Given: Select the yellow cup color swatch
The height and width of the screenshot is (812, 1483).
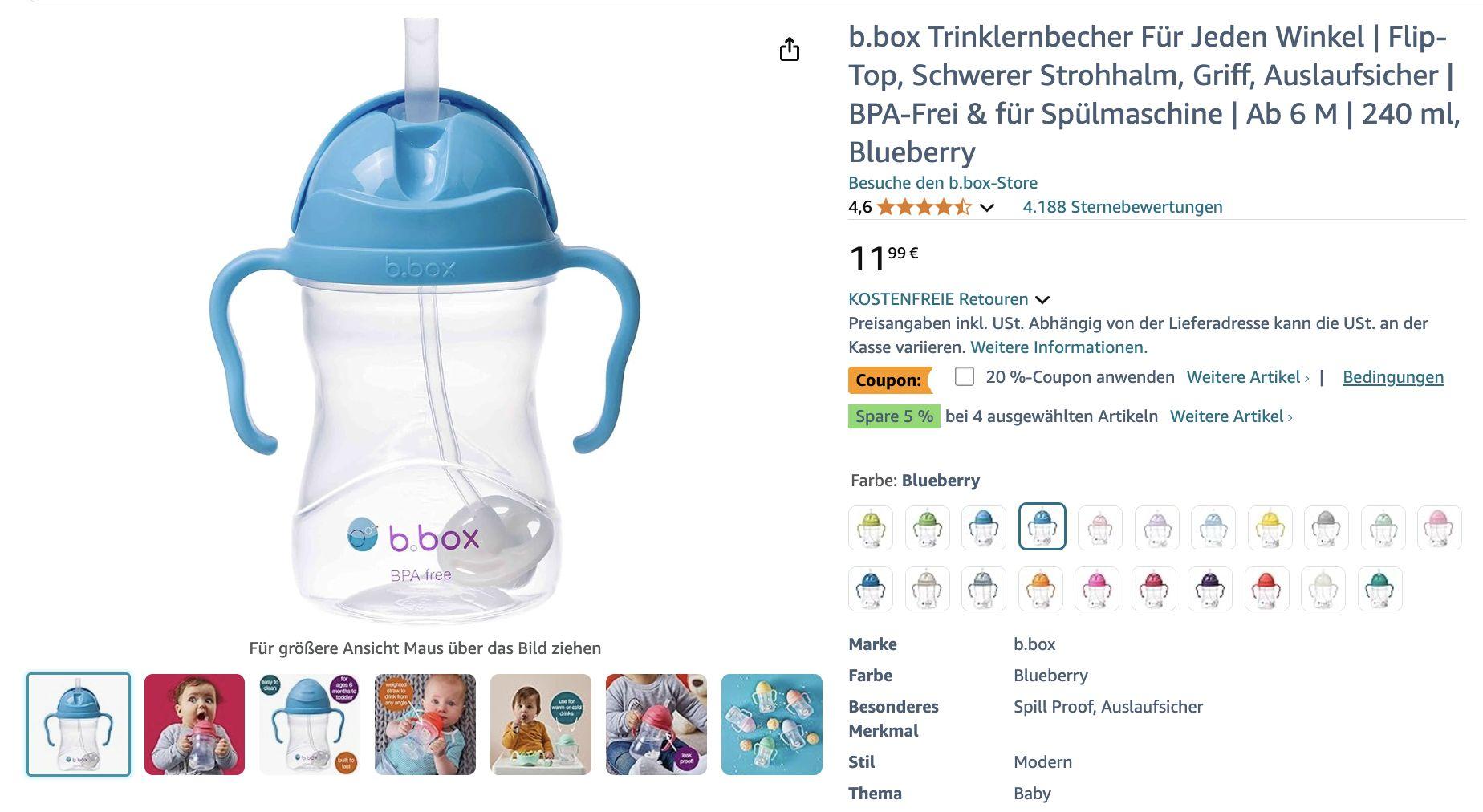Looking at the screenshot, I should pyautogui.click(x=1270, y=527).
